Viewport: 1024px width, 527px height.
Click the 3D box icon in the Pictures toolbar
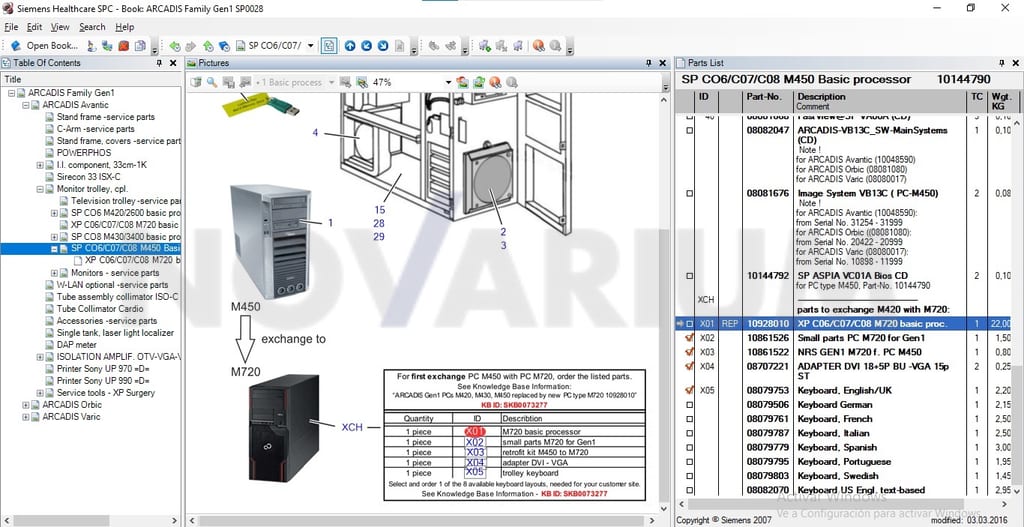[196, 82]
